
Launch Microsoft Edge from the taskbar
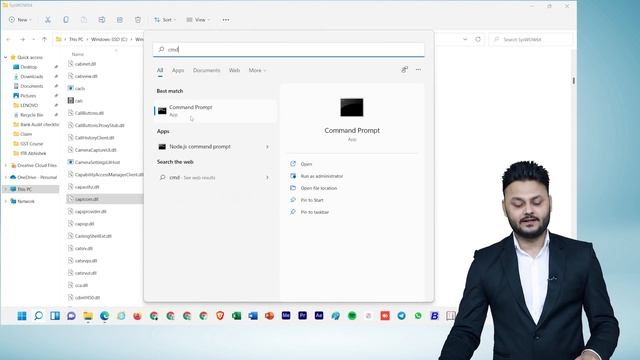(x=104, y=316)
